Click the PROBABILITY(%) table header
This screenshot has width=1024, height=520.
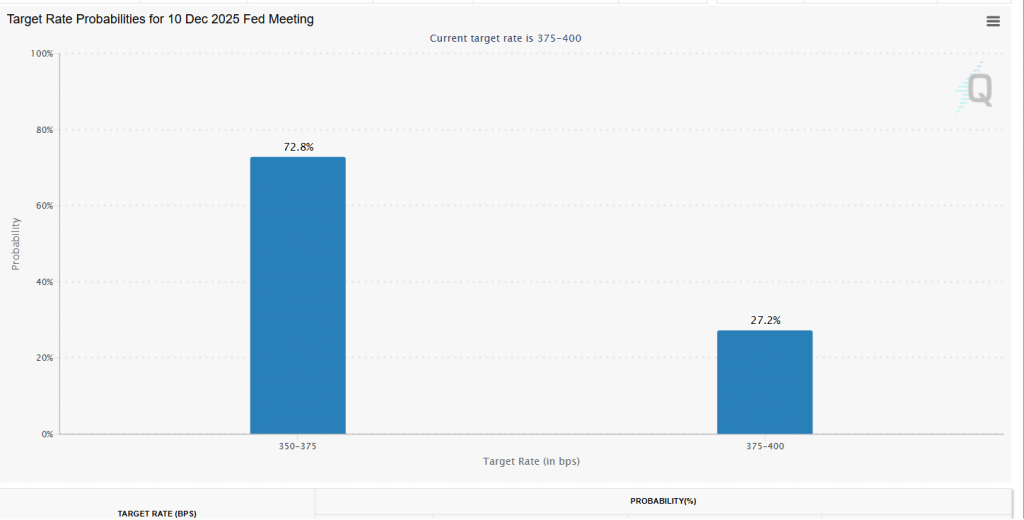pyautogui.click(x=662, y=500)
